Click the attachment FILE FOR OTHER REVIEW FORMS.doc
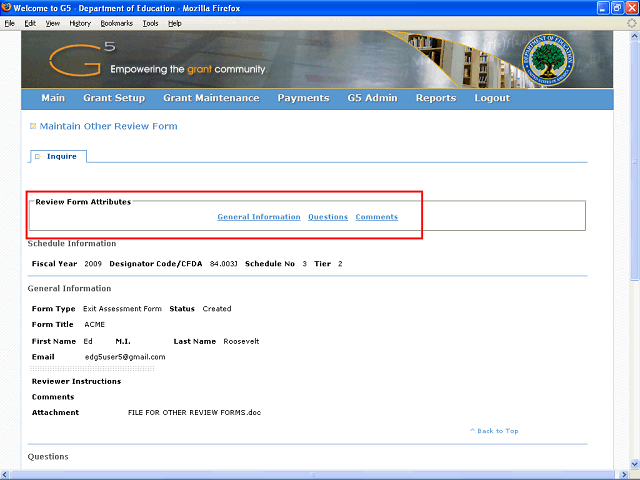This screenshot has width=640, height=480. tap(194, 412)
